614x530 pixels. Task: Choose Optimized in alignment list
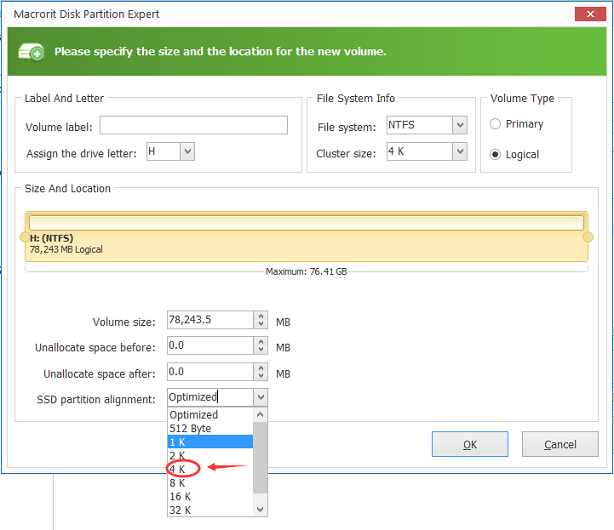(210, 415)
